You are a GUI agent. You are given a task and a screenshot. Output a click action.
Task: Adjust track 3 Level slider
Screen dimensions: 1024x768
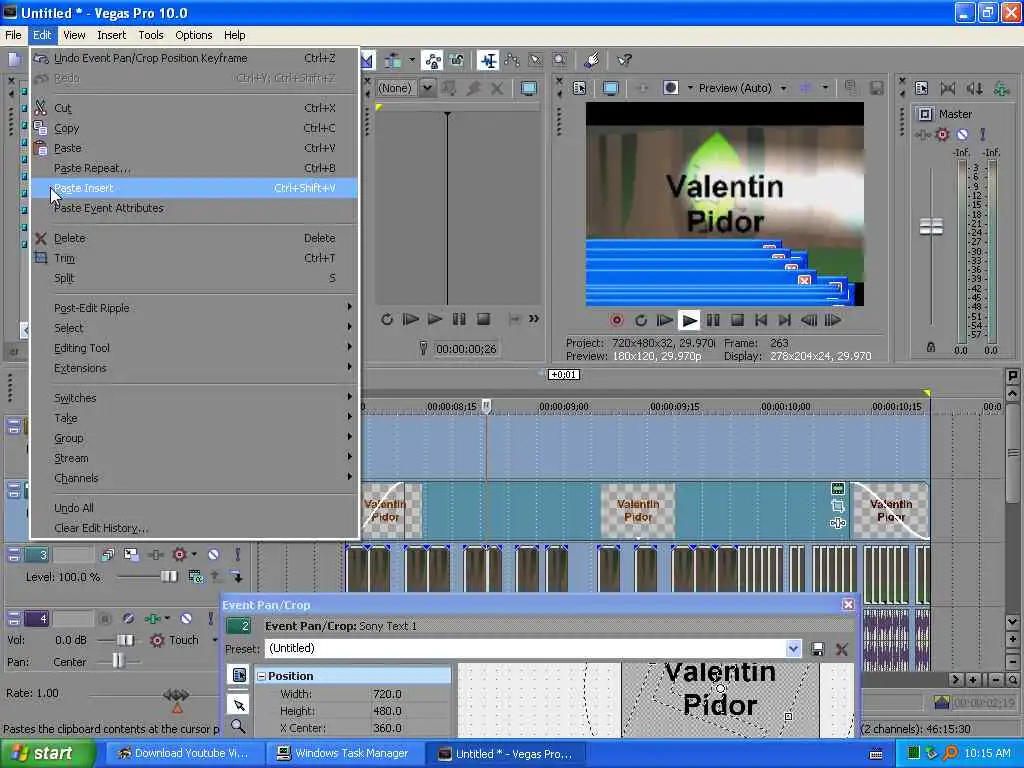[x=168, y=577]
